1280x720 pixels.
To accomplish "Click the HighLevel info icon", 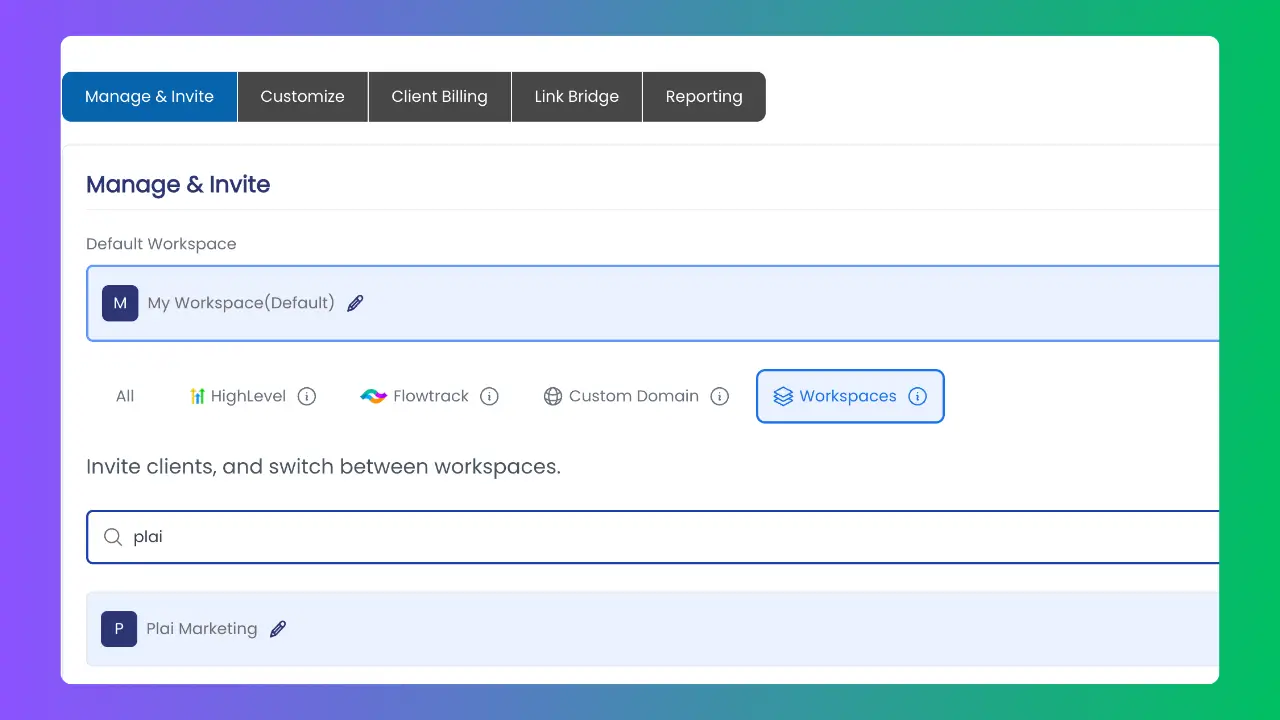I will [x=307, y=396].
